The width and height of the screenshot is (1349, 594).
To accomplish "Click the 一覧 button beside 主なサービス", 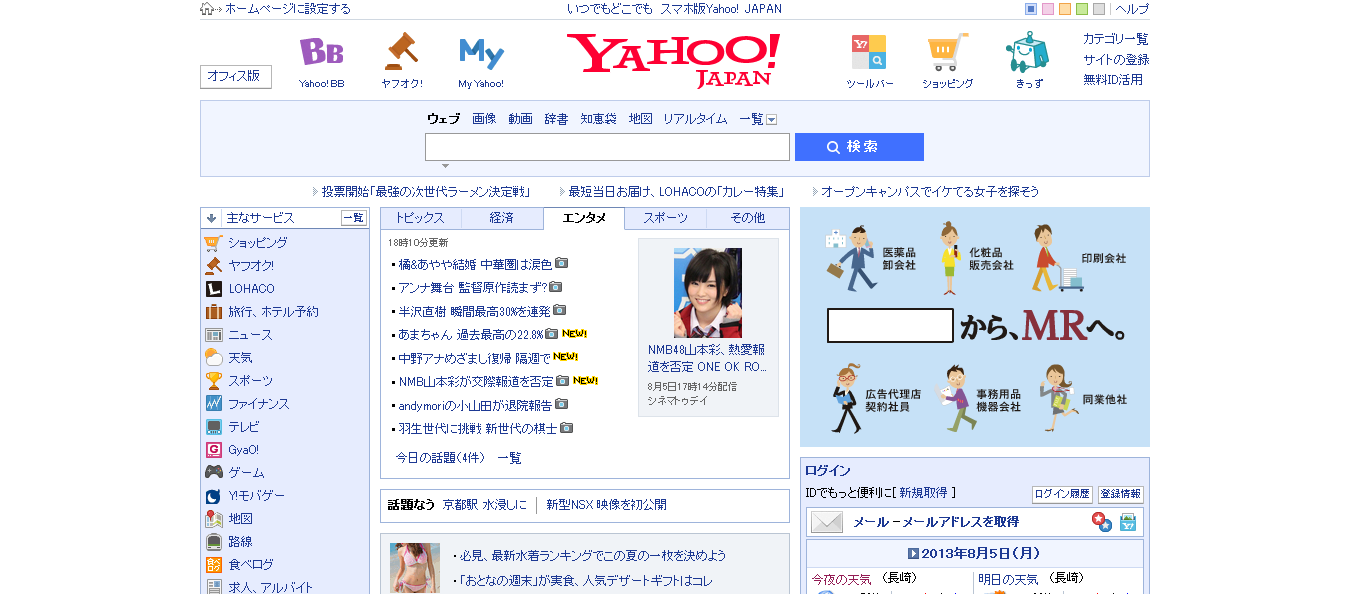I will coord(354,218).
